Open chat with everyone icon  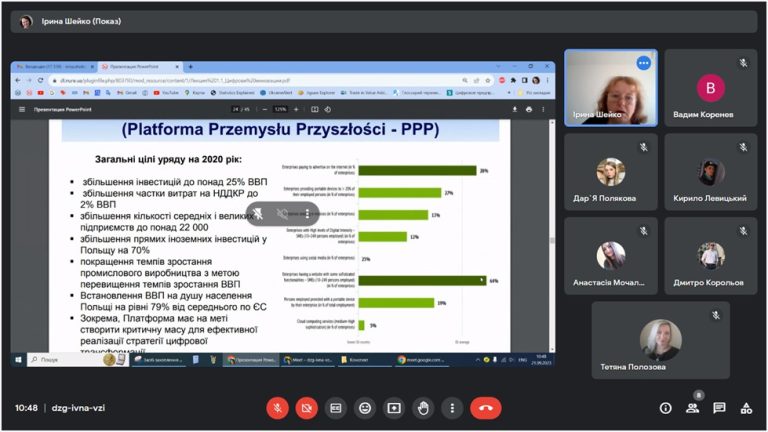pyautogui.click(x=719, y=408)
